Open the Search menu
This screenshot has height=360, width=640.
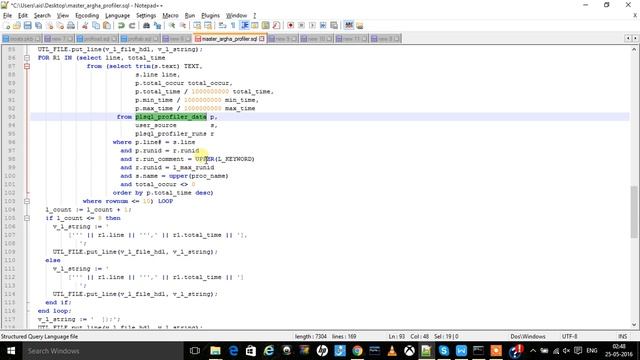[42, 16]
